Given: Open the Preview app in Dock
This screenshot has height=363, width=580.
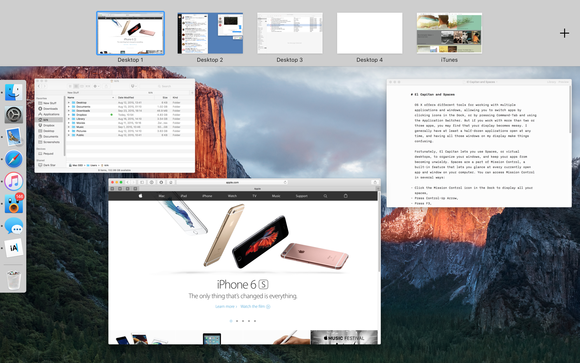Looking at the screenshot, I should (14, 137).
